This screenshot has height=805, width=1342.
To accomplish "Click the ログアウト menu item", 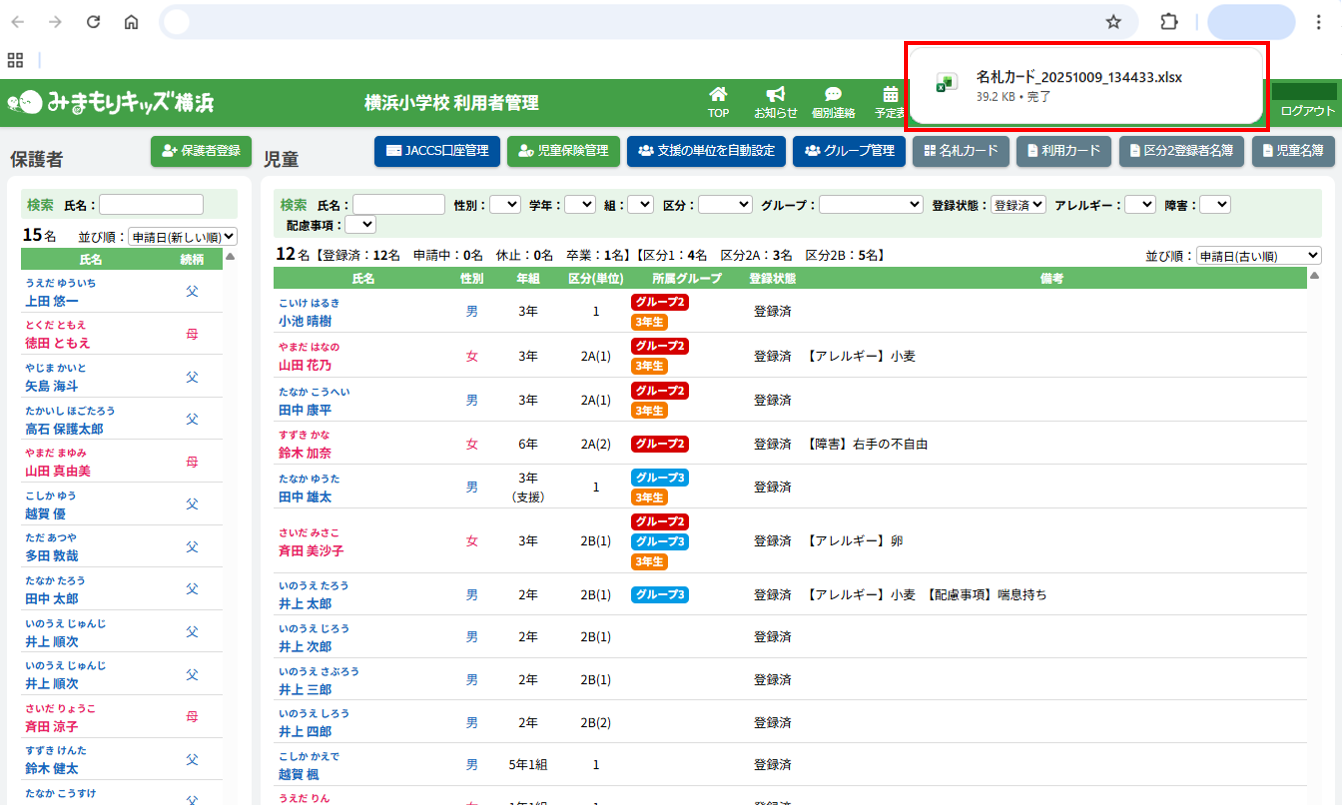I will pyautogui.click(x=1307, y=111).
